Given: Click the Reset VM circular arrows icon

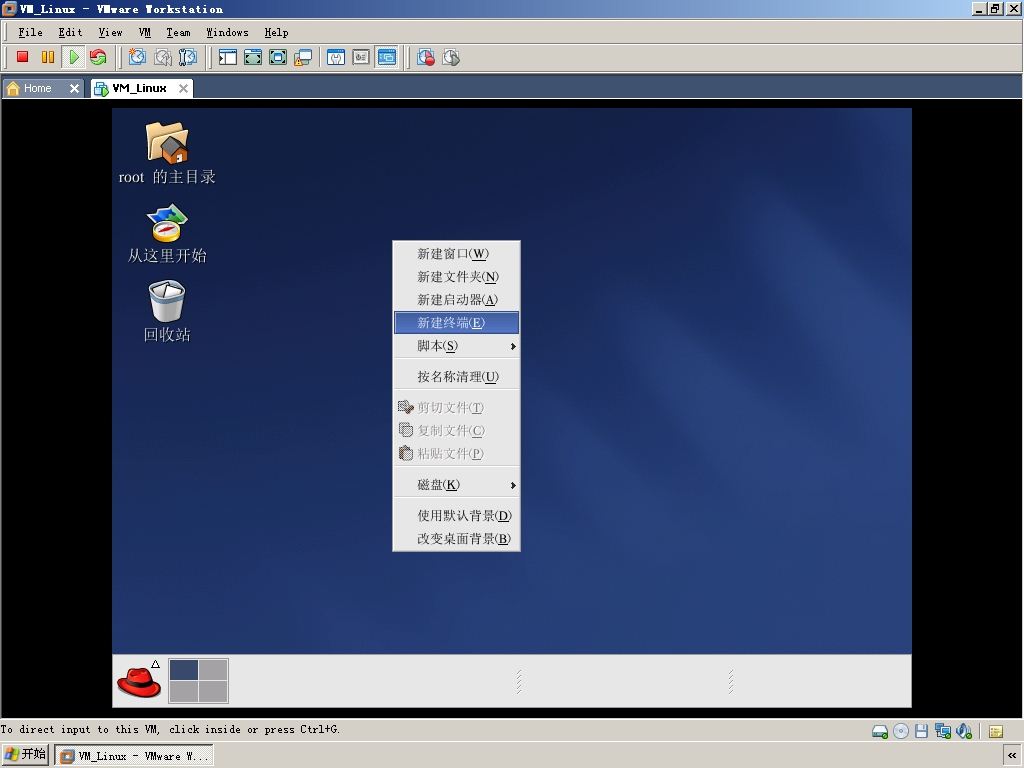Looking at the screenshot, I should tap(99, 57).
